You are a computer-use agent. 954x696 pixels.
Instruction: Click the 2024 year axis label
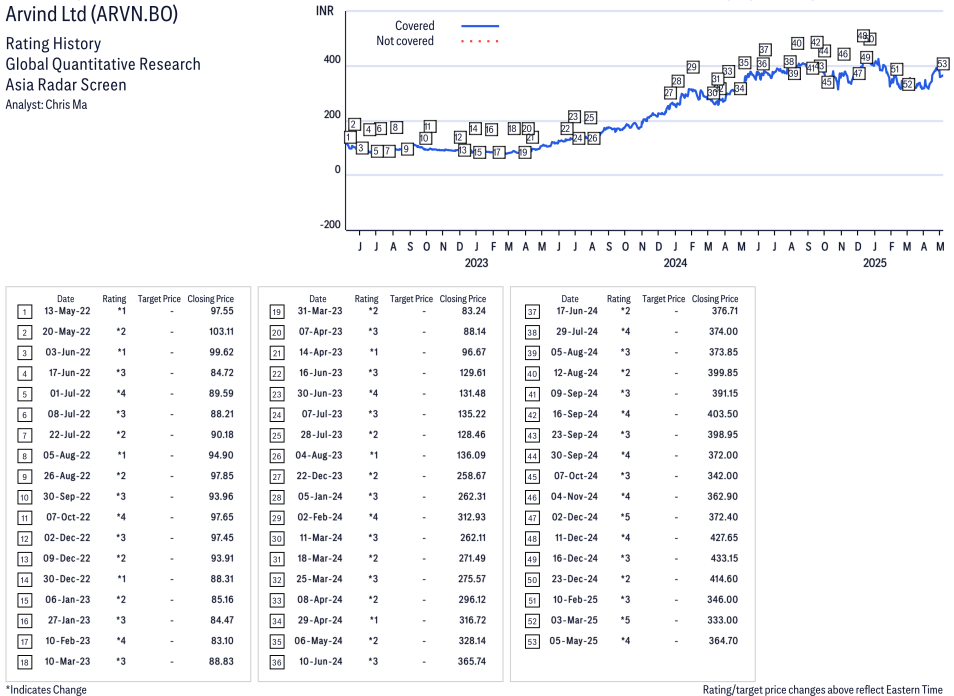pyautogui.click(x=675, y=263)
